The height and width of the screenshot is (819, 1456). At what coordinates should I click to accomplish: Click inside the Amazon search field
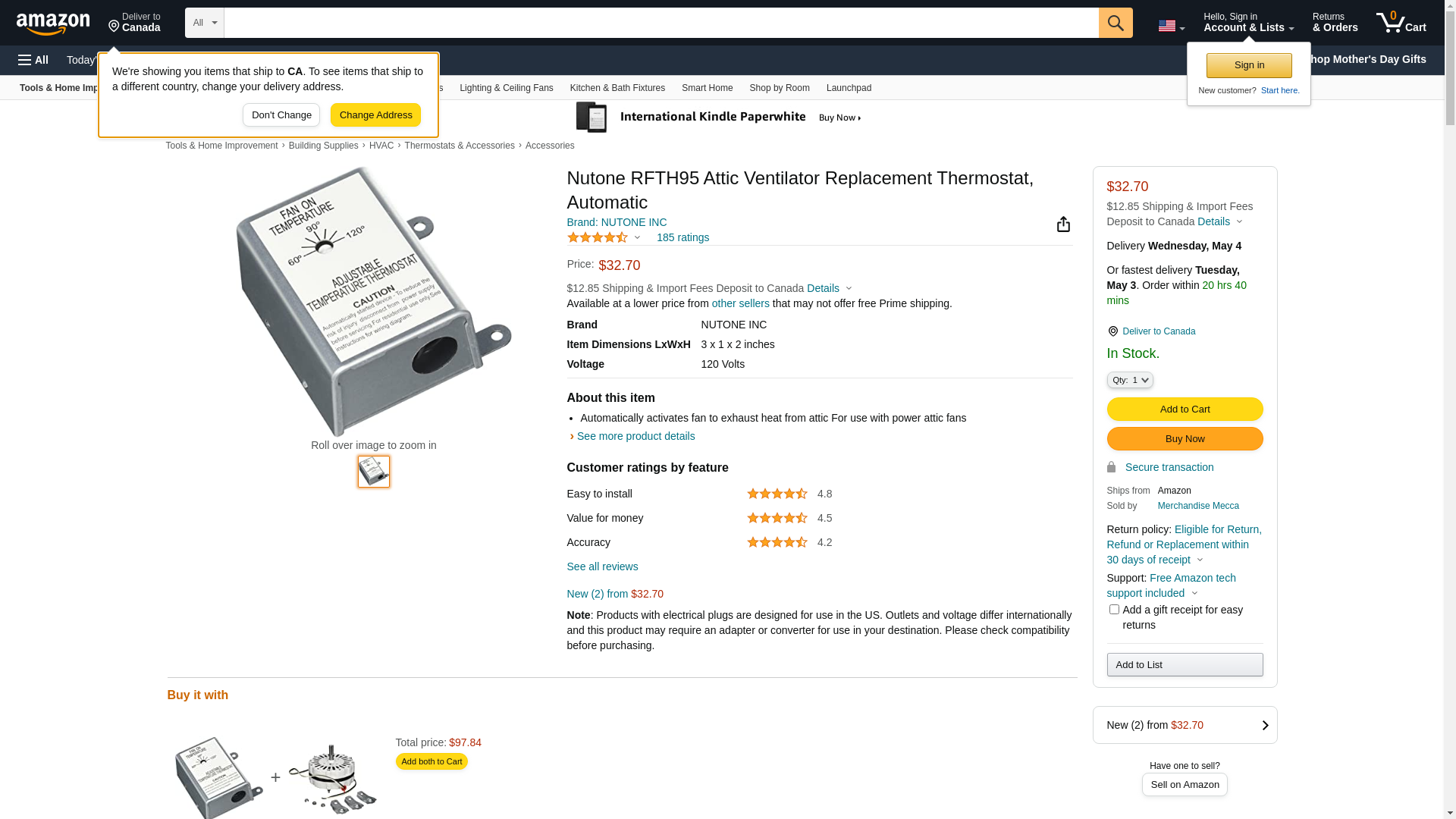tap(661, 23)
